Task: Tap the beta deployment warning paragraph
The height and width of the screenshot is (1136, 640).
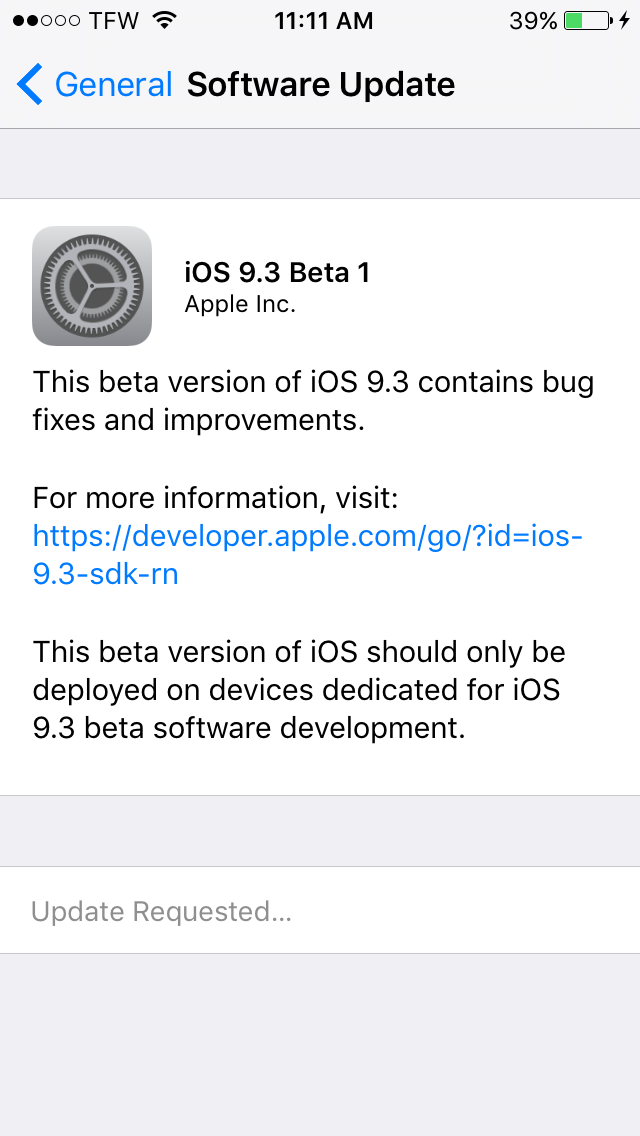Action: (x=299, y=690)
